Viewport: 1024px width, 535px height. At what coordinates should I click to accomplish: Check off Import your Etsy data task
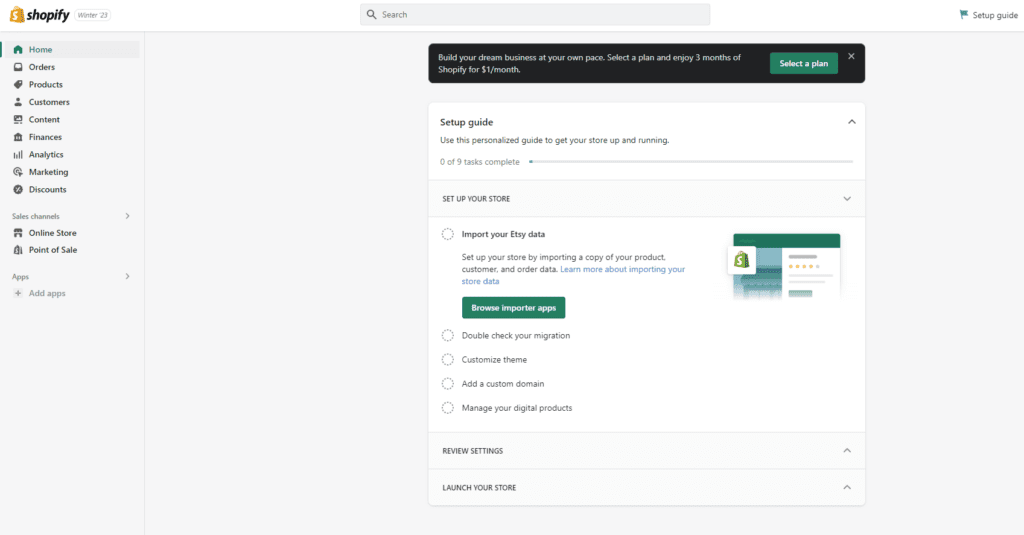point(447,234)
